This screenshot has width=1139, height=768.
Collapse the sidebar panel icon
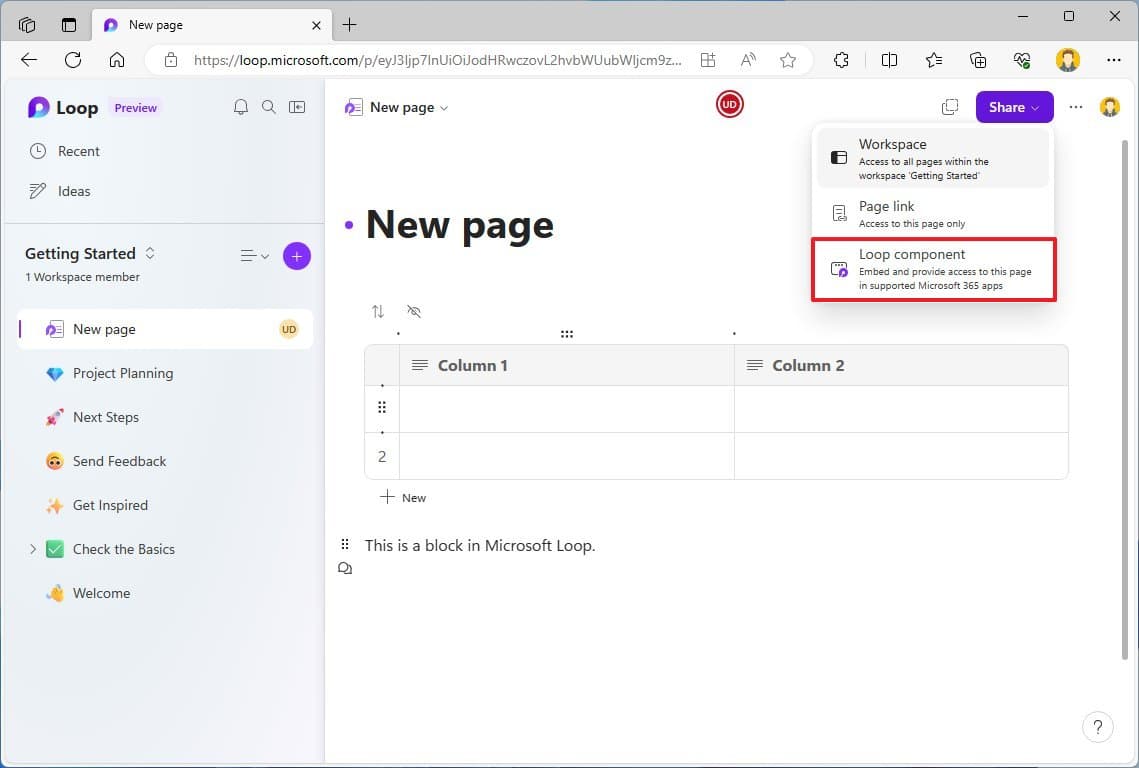(297, 107)
